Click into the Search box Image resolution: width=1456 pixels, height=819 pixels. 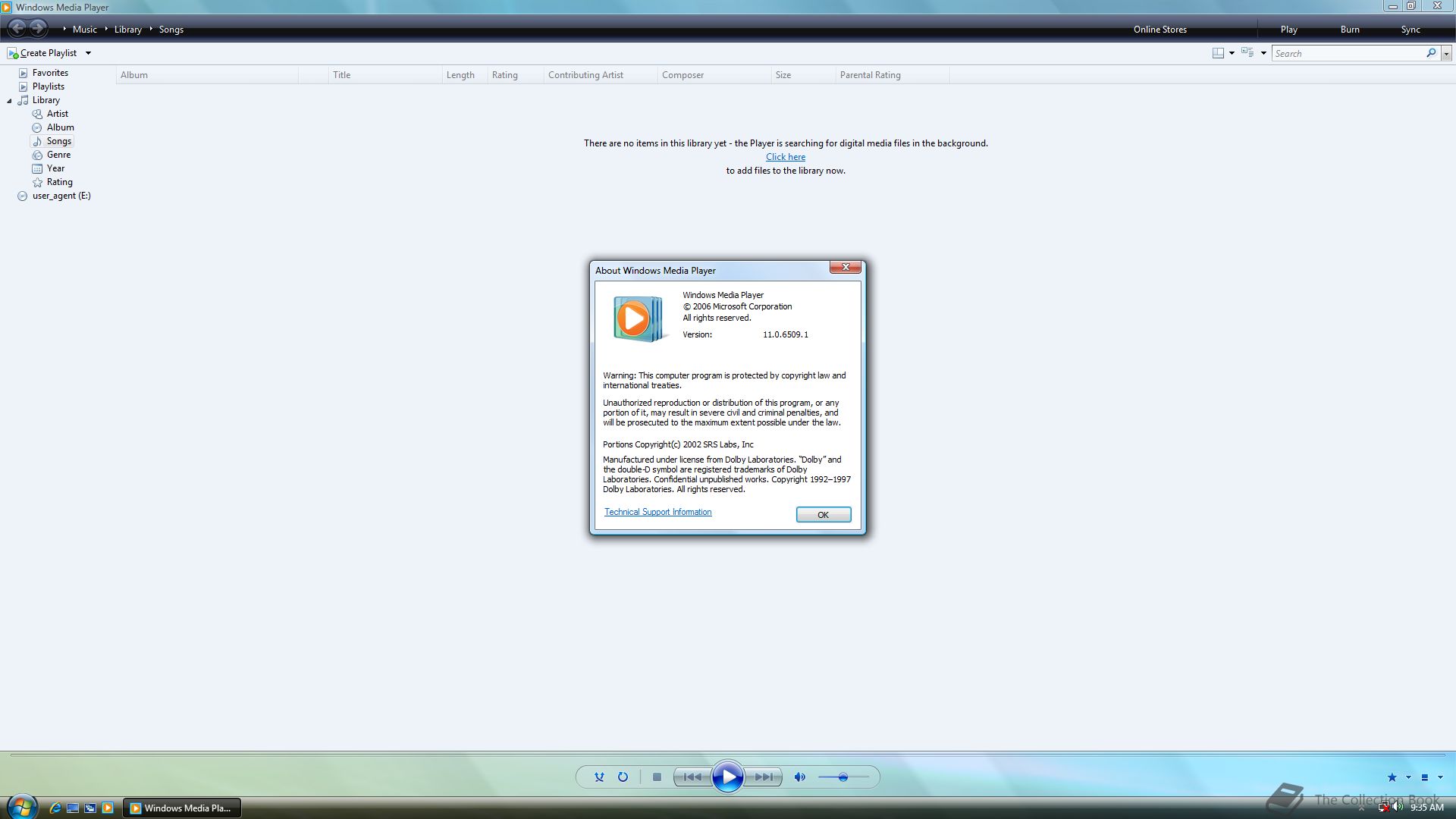(x=1348, y=53)
